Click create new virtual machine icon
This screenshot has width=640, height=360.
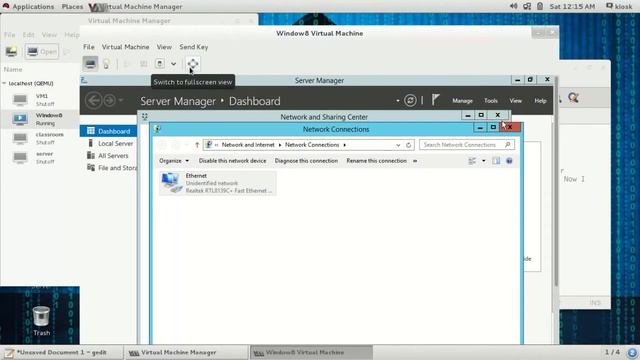[x=11, y=51]
